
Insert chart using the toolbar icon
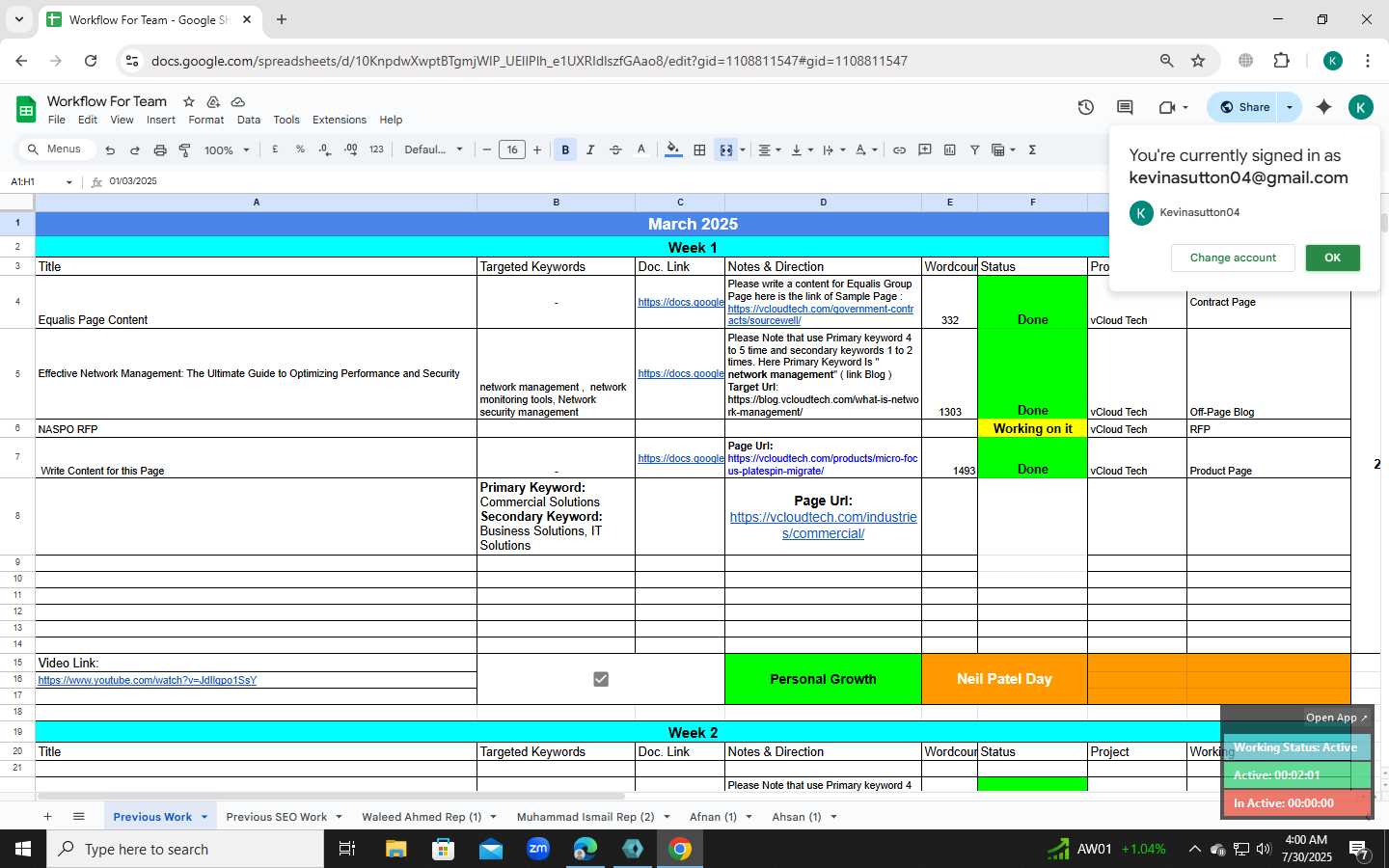point(949,149)
